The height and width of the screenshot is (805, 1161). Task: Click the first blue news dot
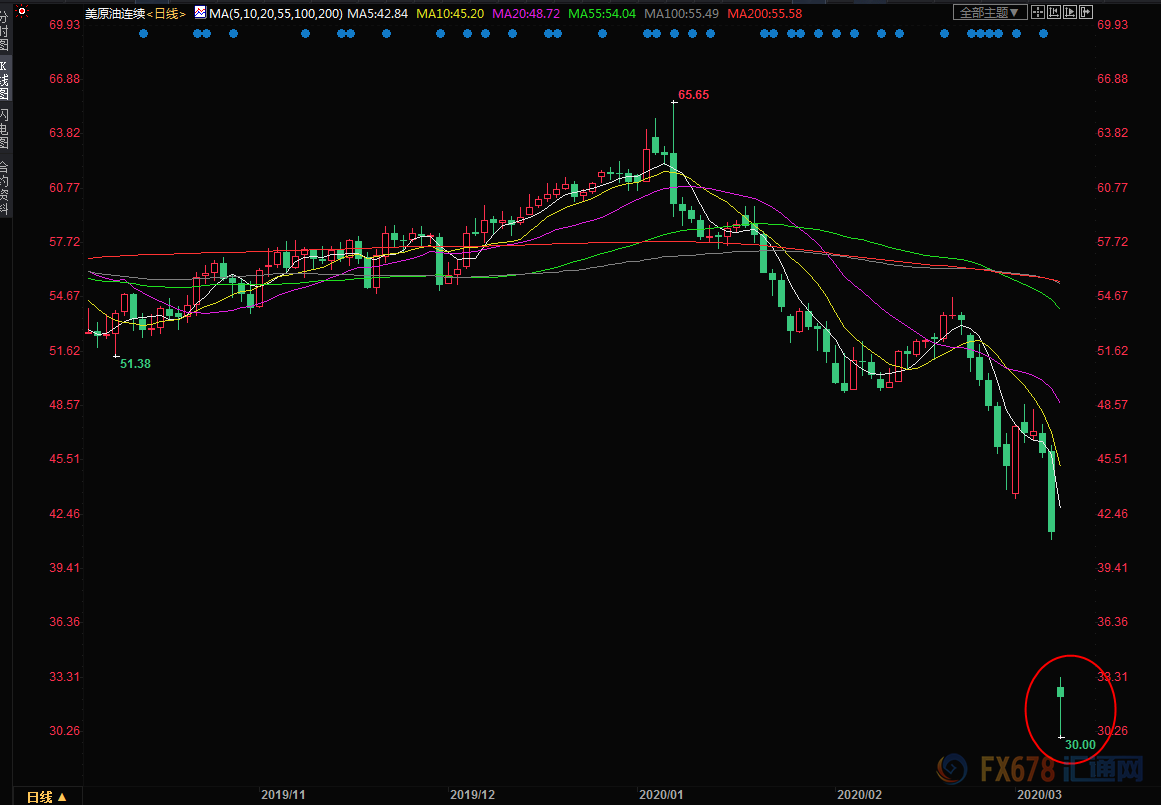143,34
